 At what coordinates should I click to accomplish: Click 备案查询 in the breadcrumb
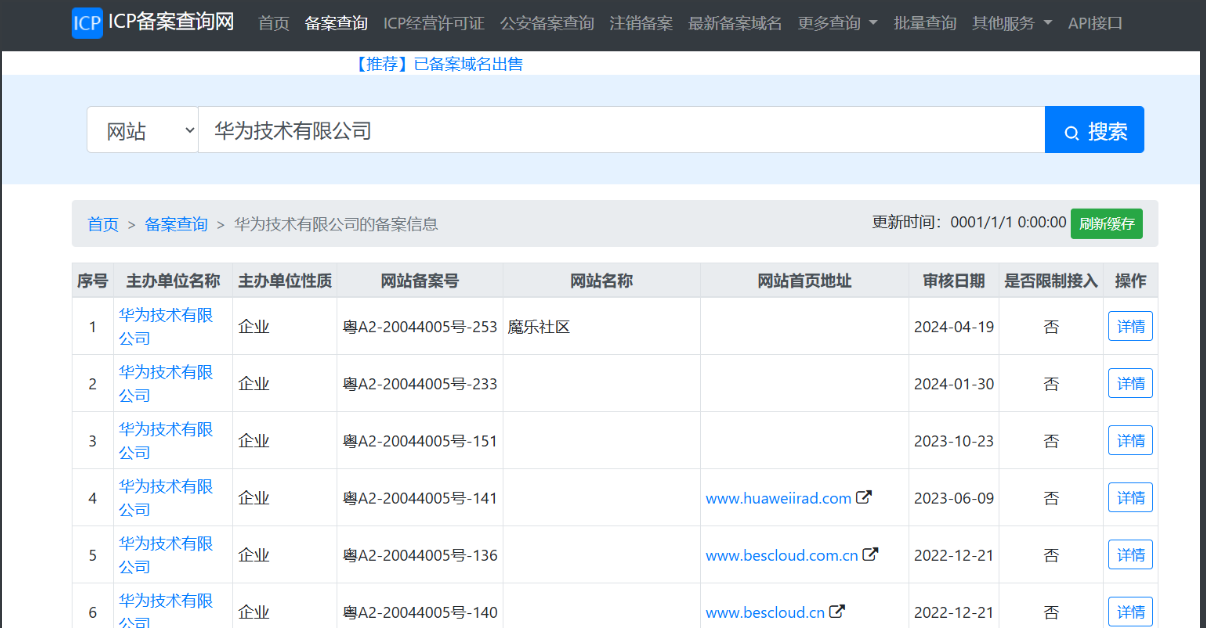click(176, 224)
